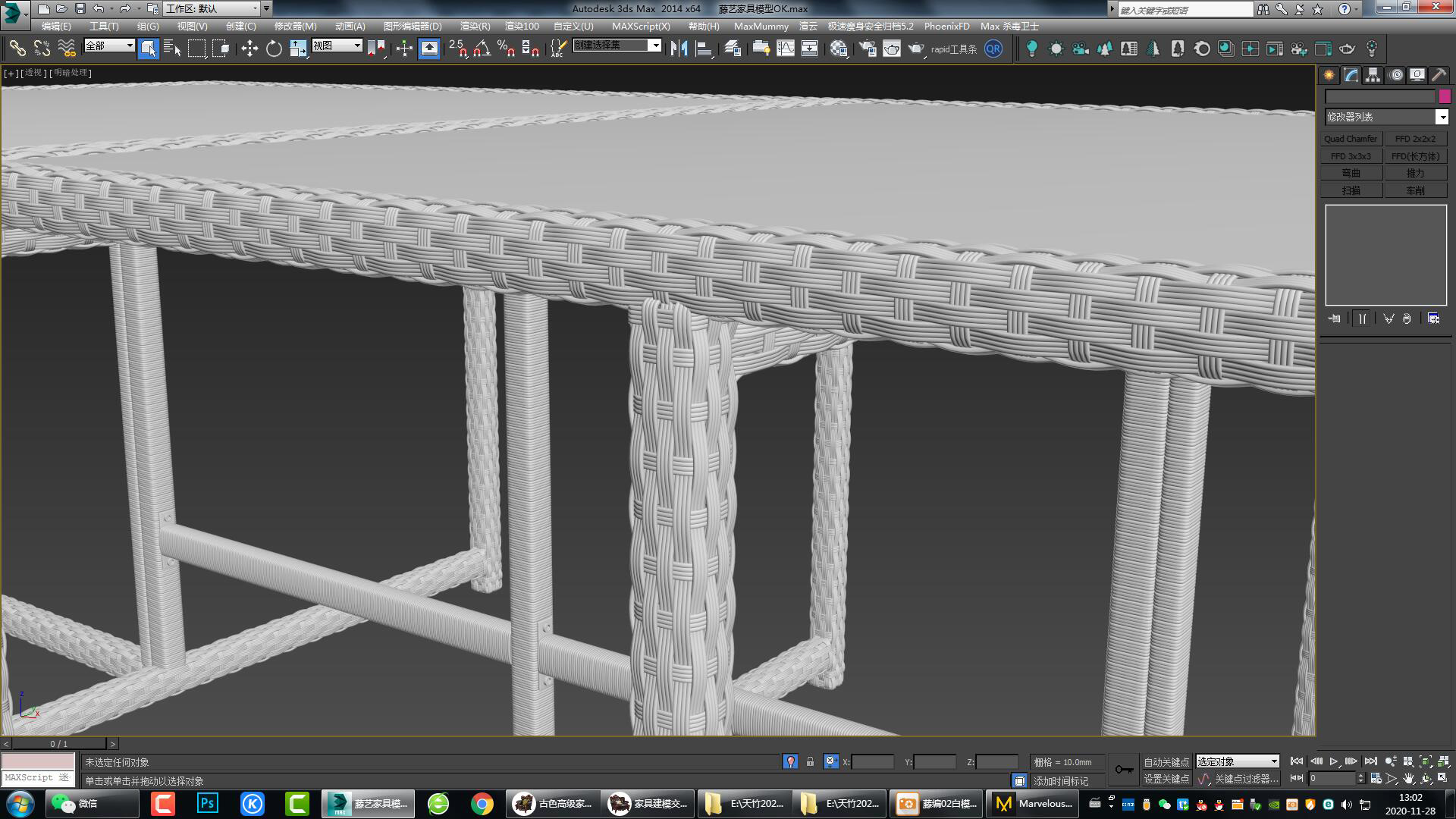Select the Select and Move tool
Viewport: 1456px width, 819px height.
click(x=249, y=48)
